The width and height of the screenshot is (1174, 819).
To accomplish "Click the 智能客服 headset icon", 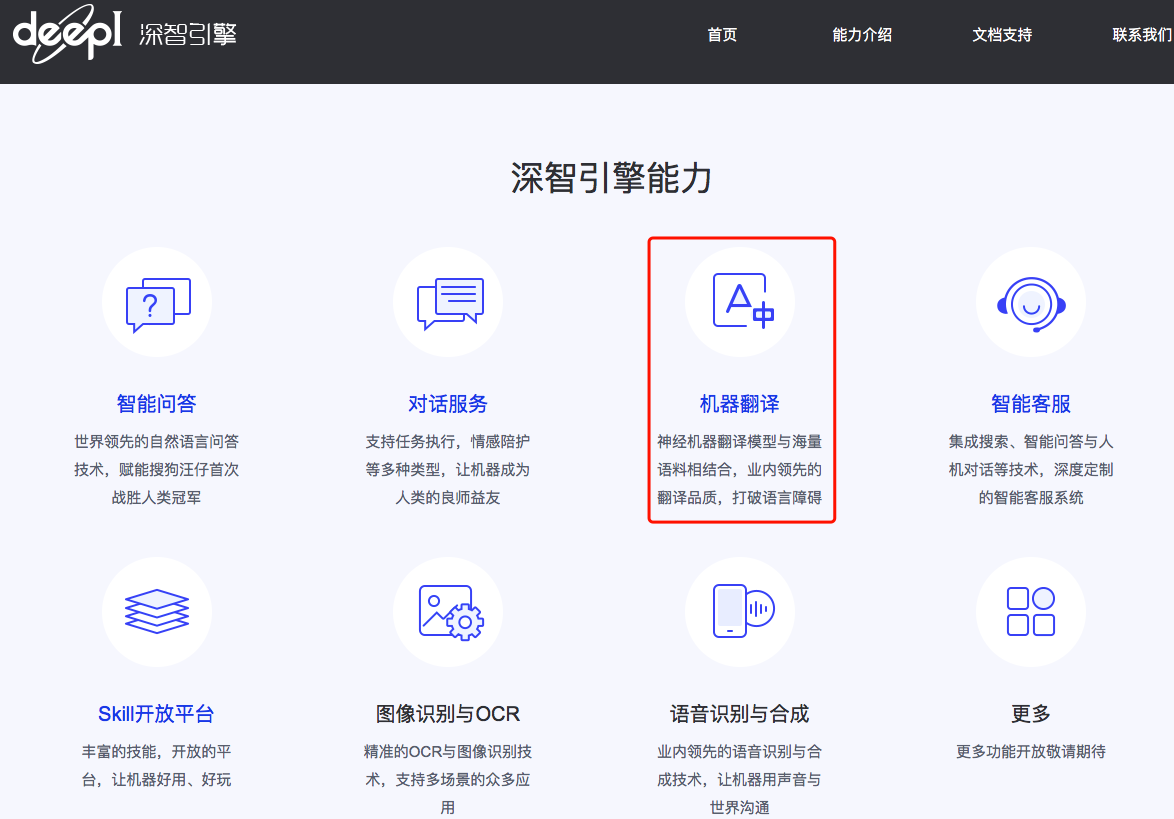I will coord(1031,303).
